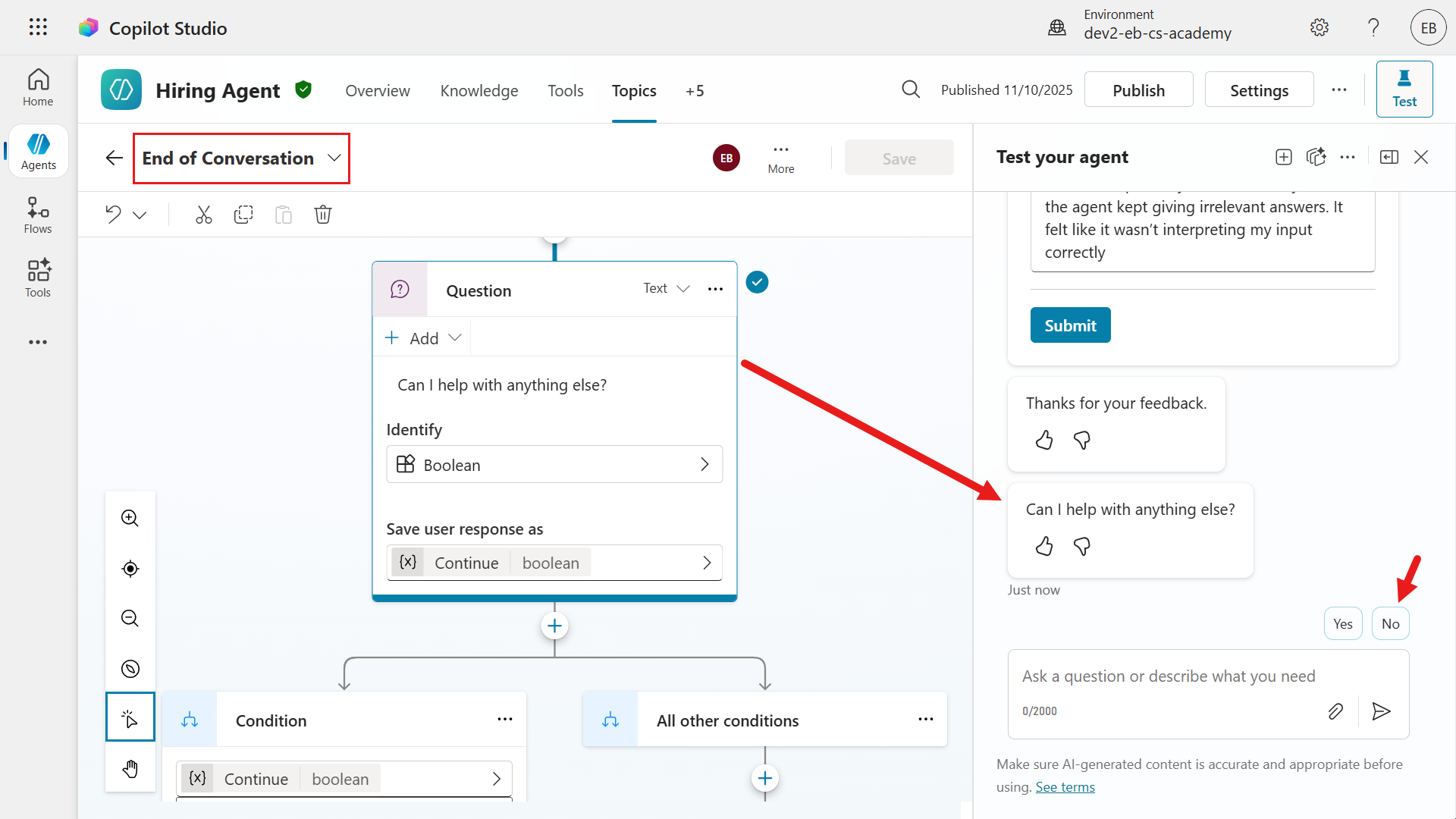Screen dimensions: 1456x819
Task: Click the delete trash icon in toolbar
Action: [323, 215]
